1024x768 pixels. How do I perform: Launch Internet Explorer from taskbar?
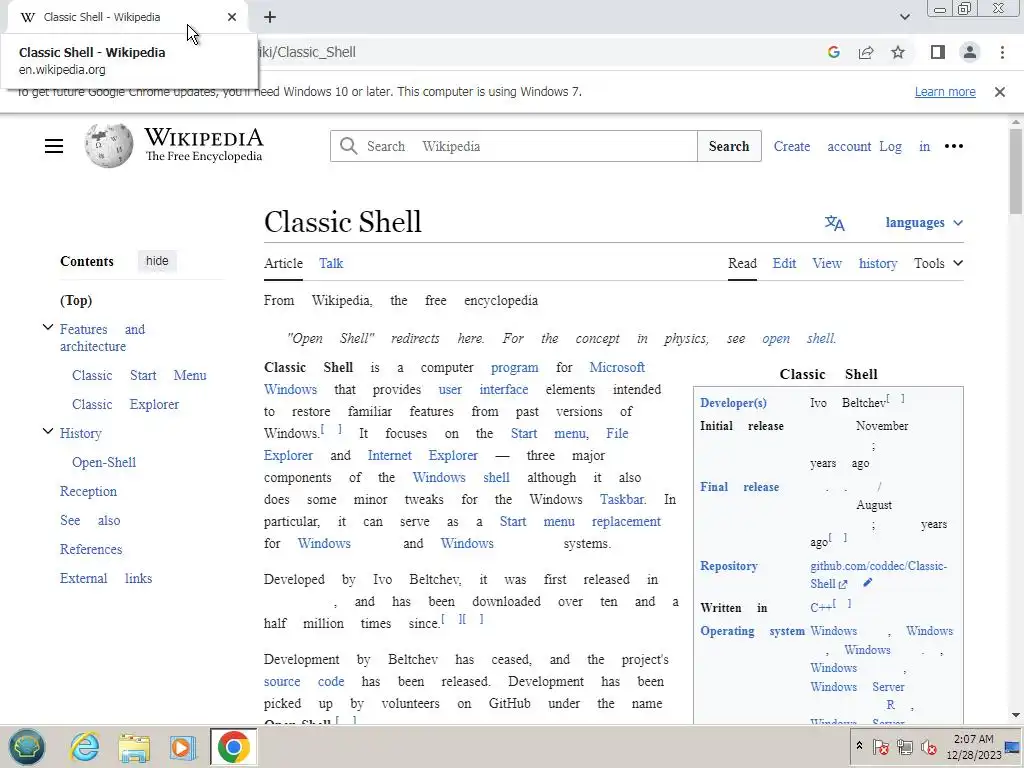85,747
